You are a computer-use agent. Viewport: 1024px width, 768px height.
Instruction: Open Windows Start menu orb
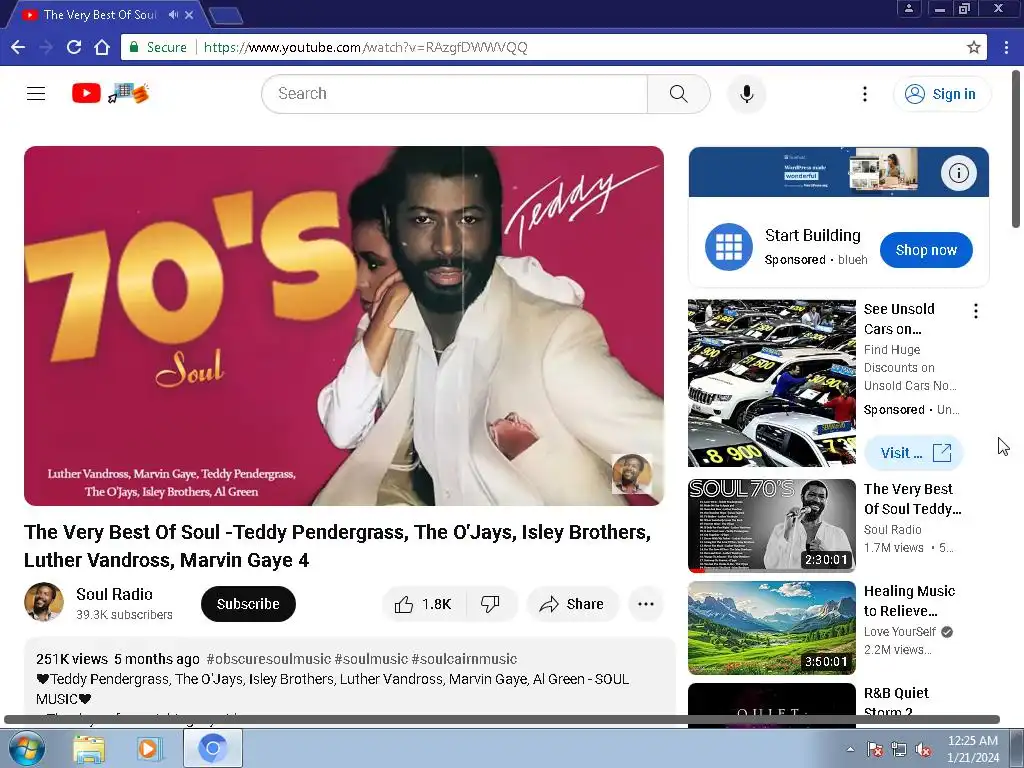click(x=27, y=748)
